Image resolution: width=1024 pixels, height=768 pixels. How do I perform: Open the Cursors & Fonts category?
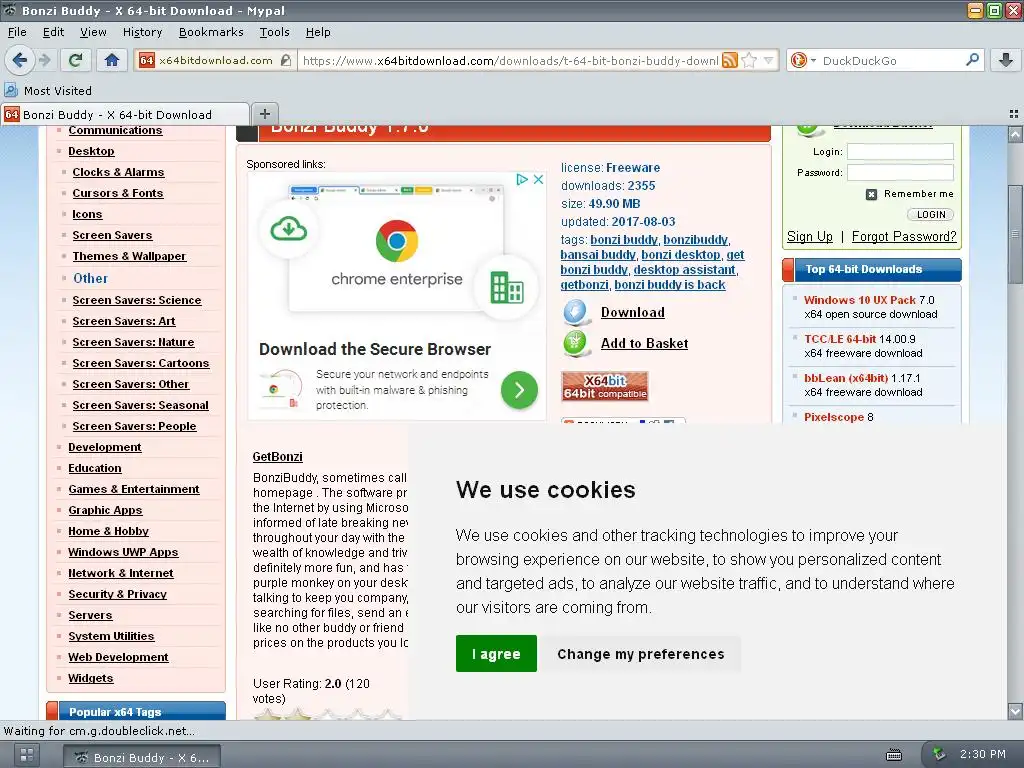(x=118, y=193)
